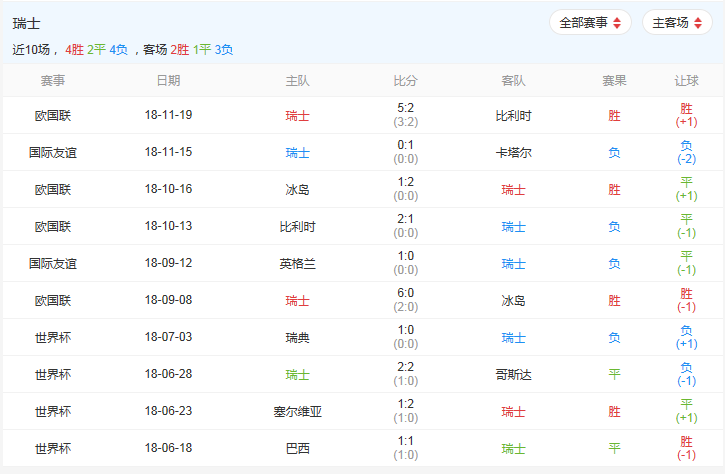725x474 pixels.
Task: Click the 比利时 away team on 18-11-19
Action: click(x=513, y=116)
